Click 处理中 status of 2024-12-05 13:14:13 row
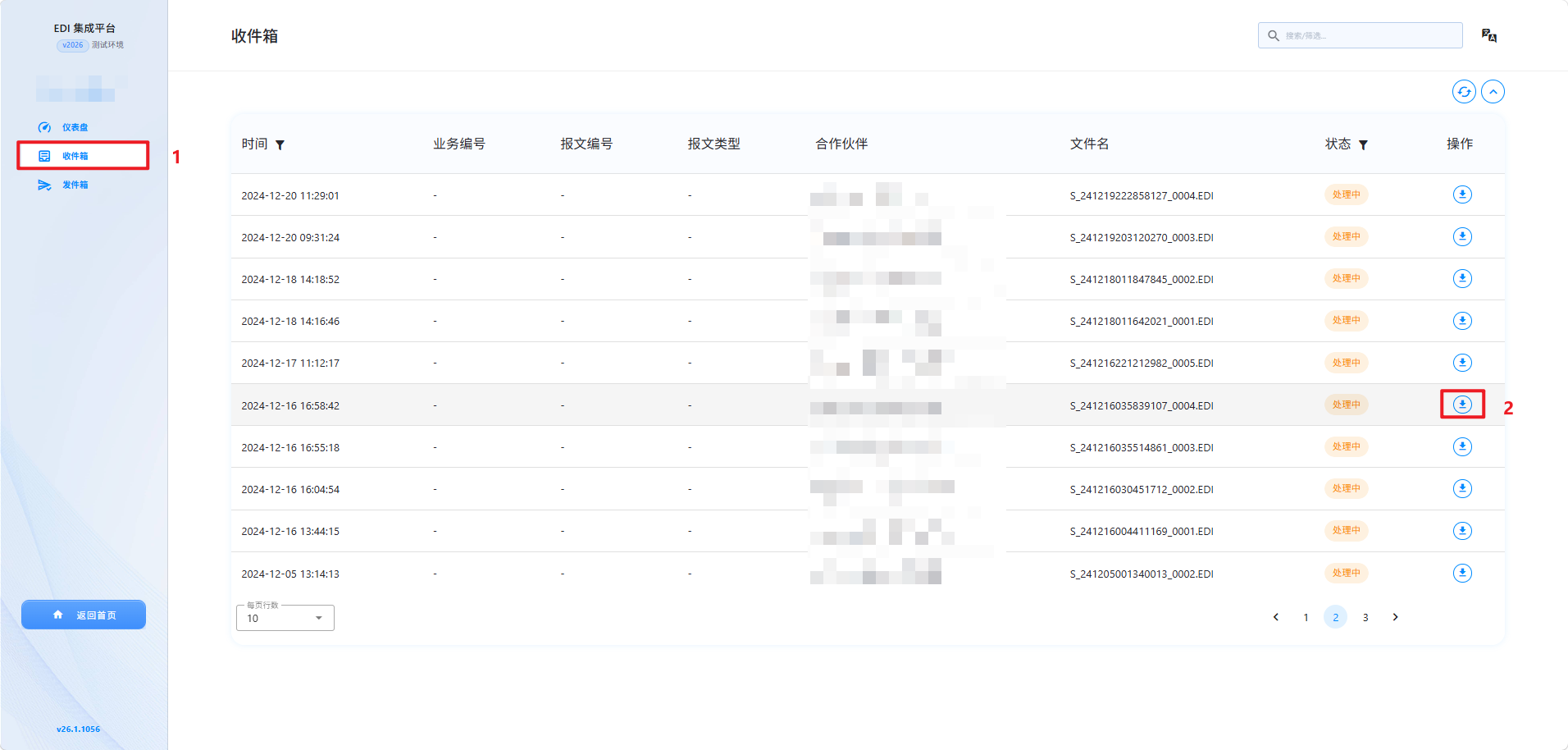This screenshot has height=750, width=1568. pos(1347,573)
